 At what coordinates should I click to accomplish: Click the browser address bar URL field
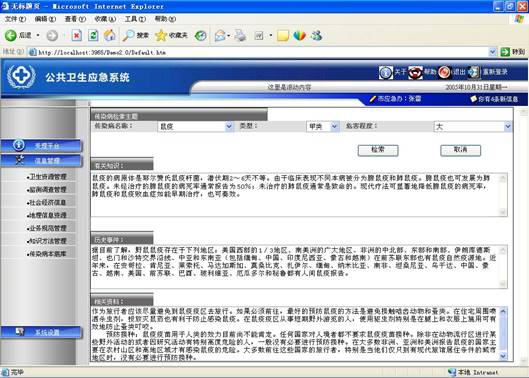click(x=261, y=52)
